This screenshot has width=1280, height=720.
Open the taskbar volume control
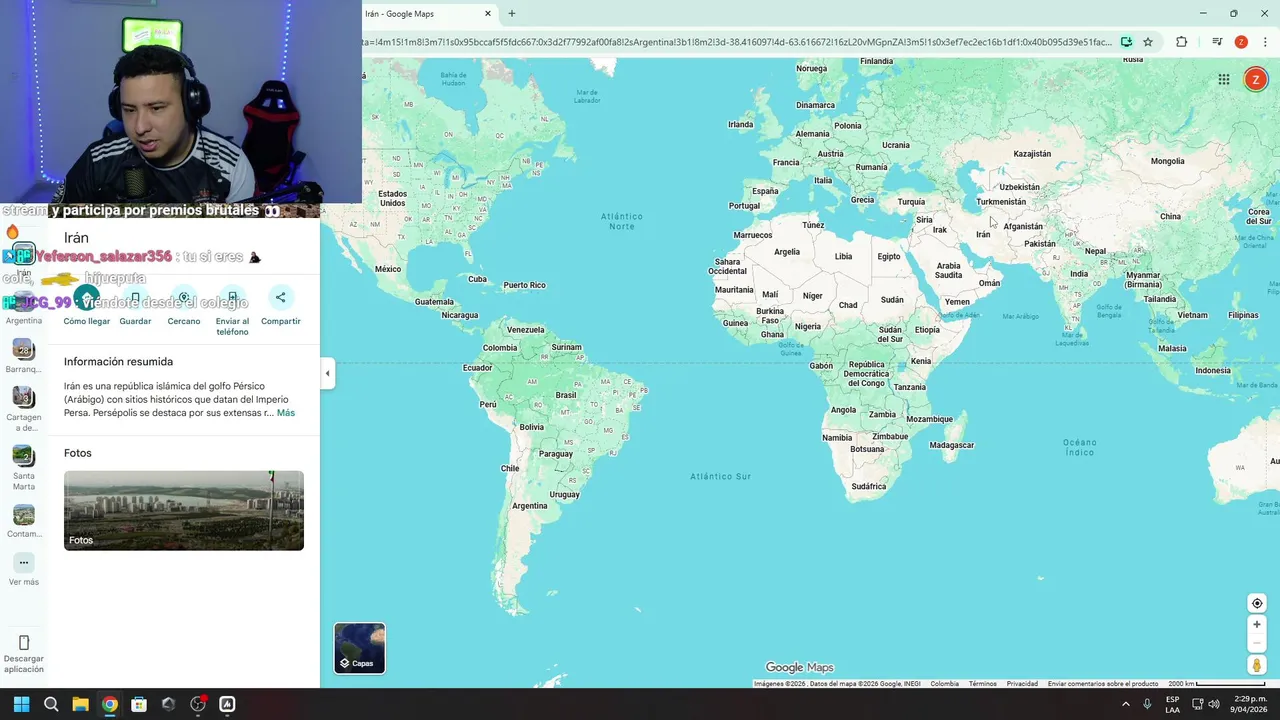pyautogui.click(x=1214, y=704)
